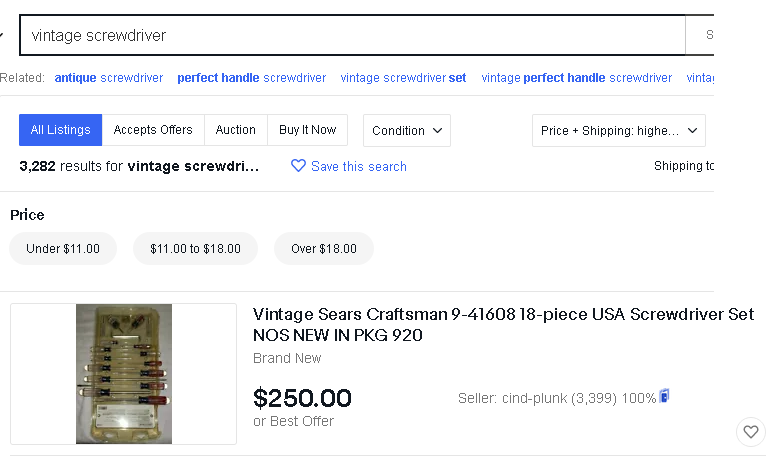
Task: Open the Craftsman screwdriver set thumbnail
Action: pos(124,374)
